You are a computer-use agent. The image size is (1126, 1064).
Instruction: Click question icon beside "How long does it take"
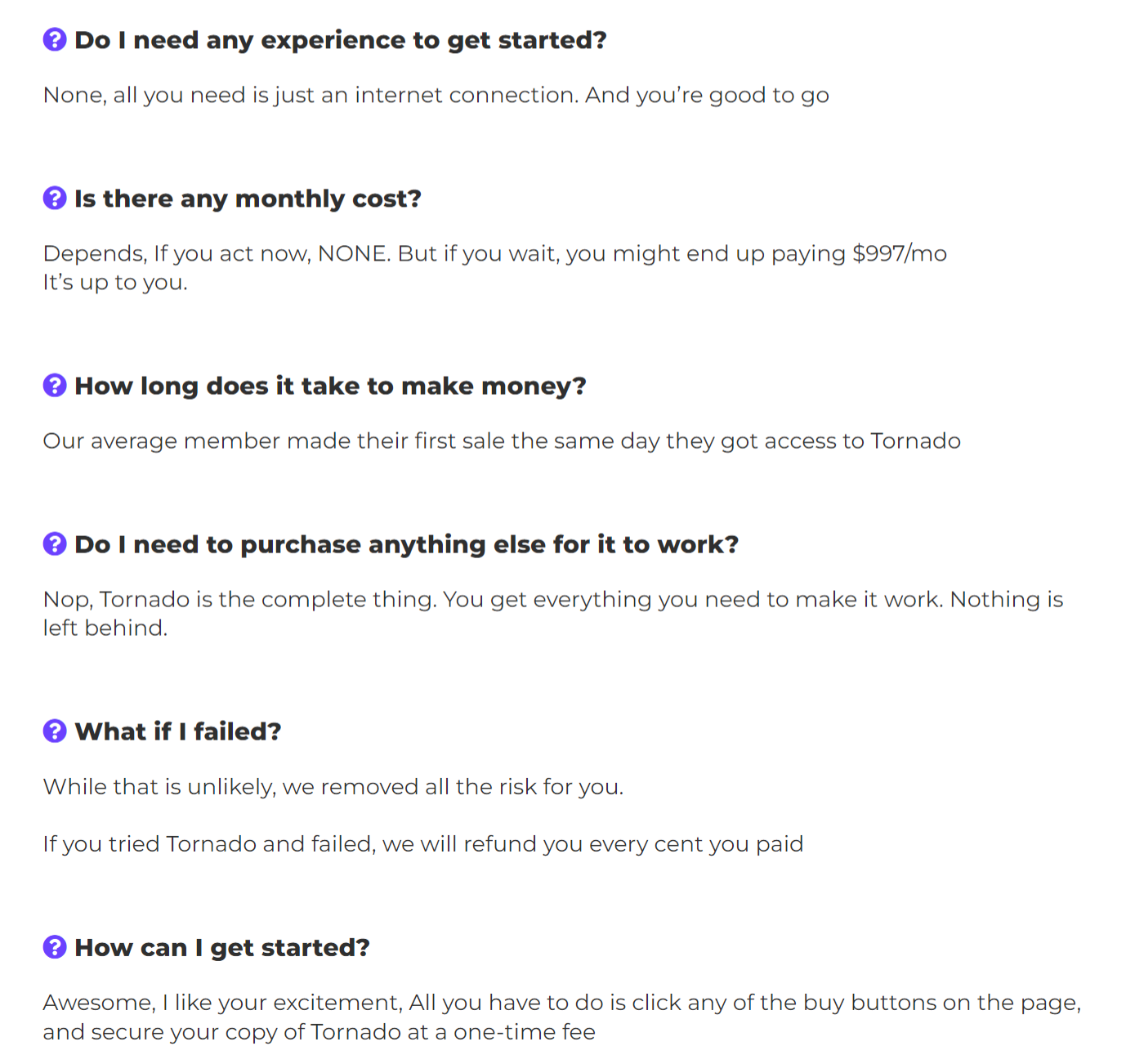pos(55,385)
